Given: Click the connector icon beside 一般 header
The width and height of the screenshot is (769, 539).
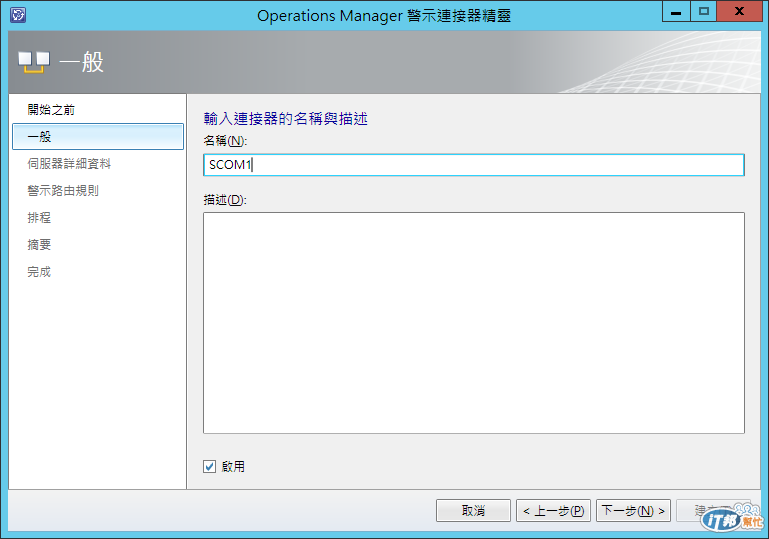Looking at the screenshot, I should (x=34, y=62).
